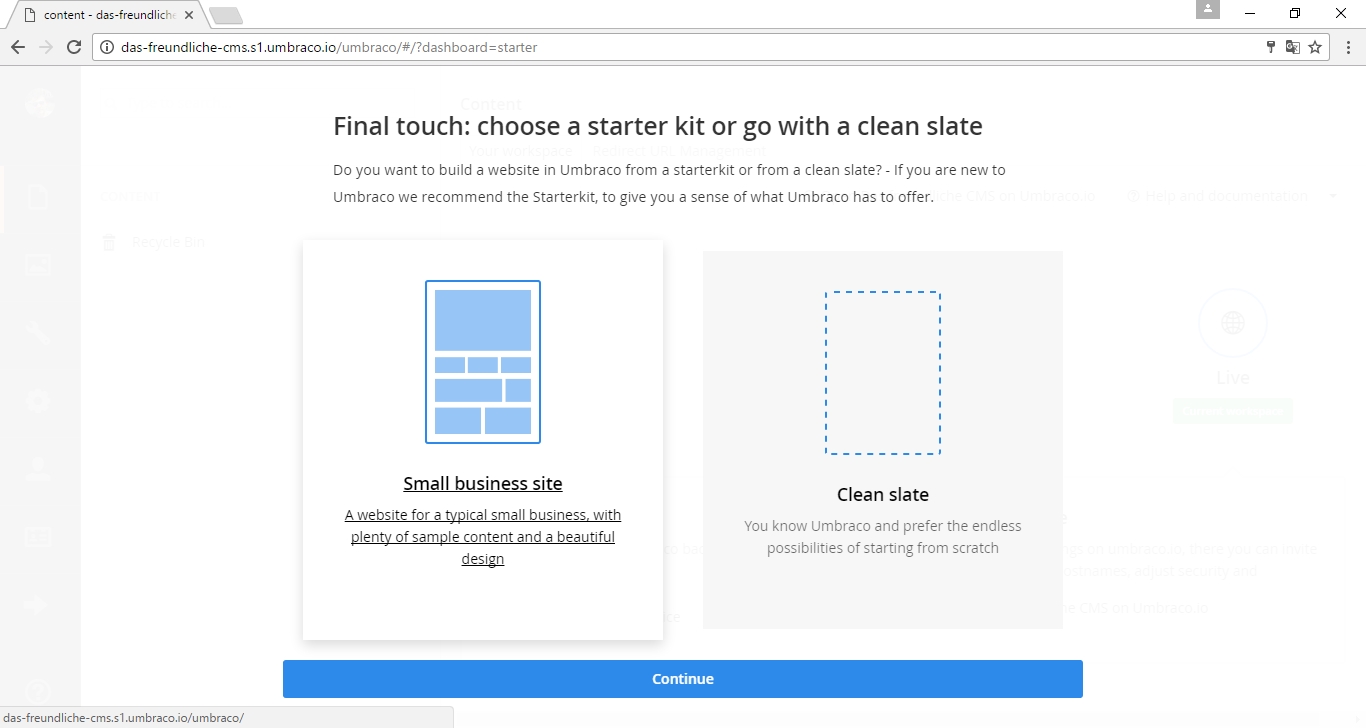Click the translate page icon
Screen dimensions: 1366x728
1292,47
